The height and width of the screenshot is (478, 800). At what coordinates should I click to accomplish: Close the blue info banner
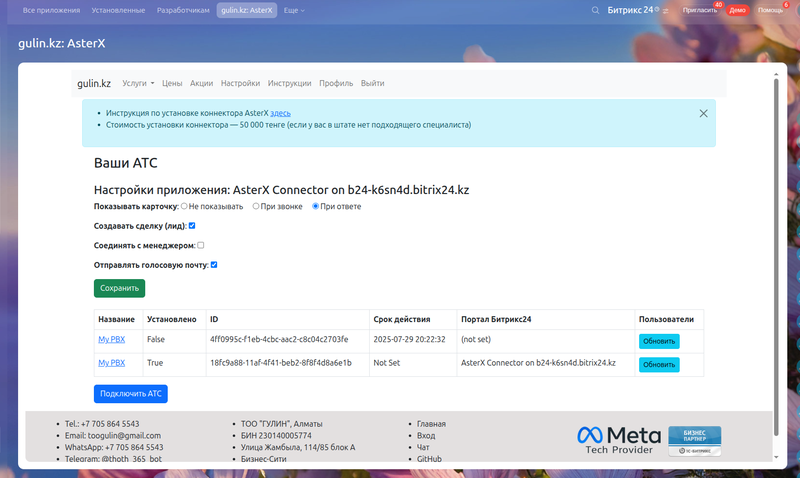pyautogui.click(x=703, y=113)
